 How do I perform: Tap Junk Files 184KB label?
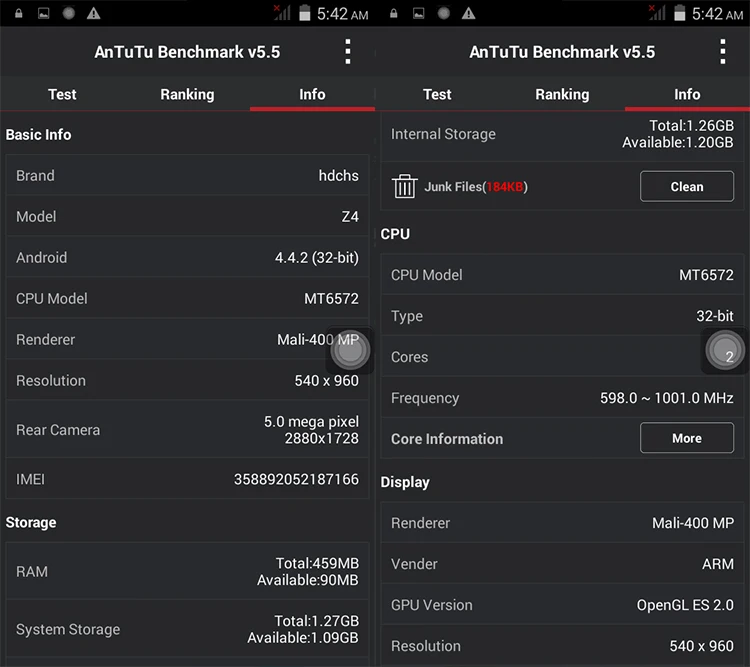coord(476,187)
